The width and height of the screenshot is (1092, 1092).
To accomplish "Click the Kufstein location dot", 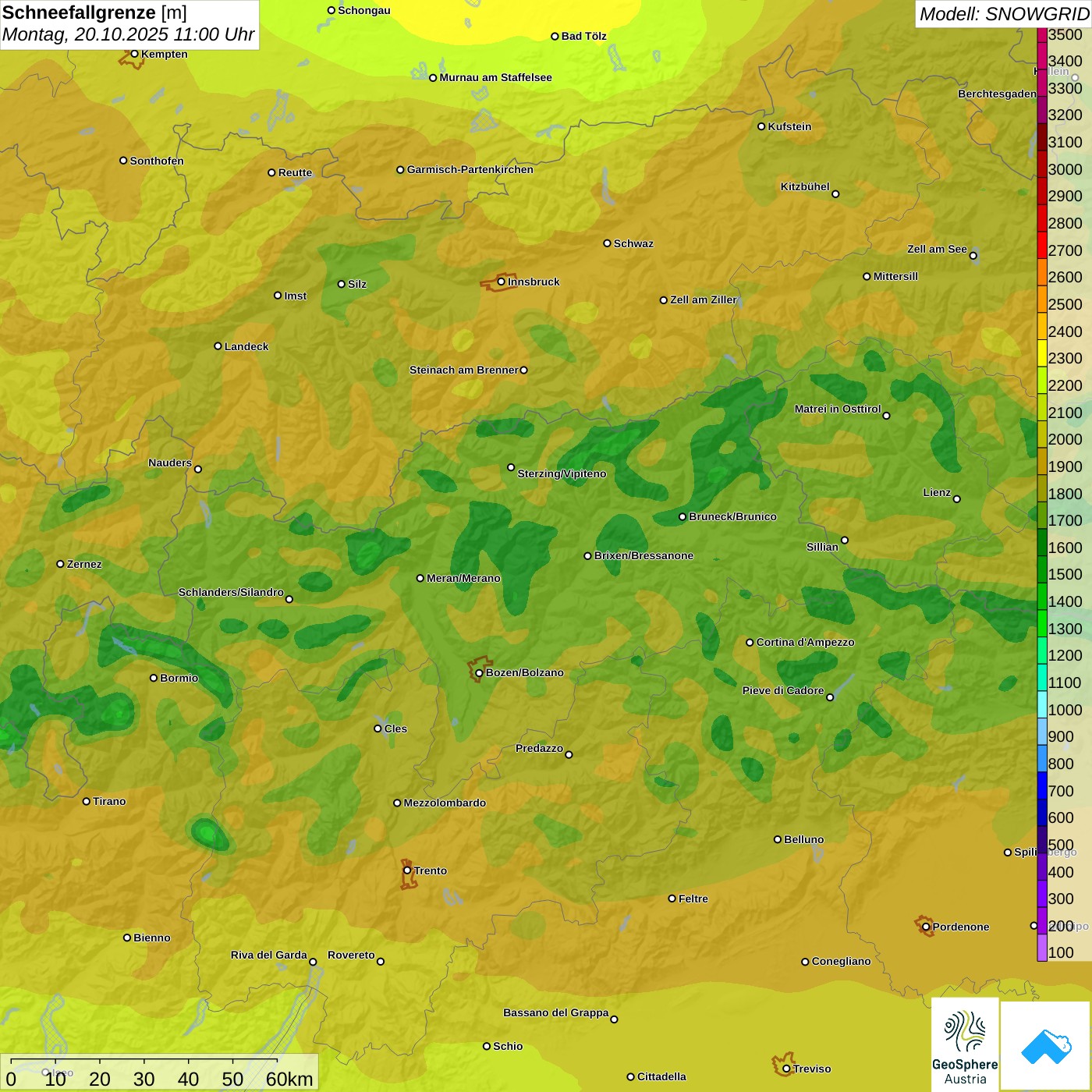I will tap(761, 126).
